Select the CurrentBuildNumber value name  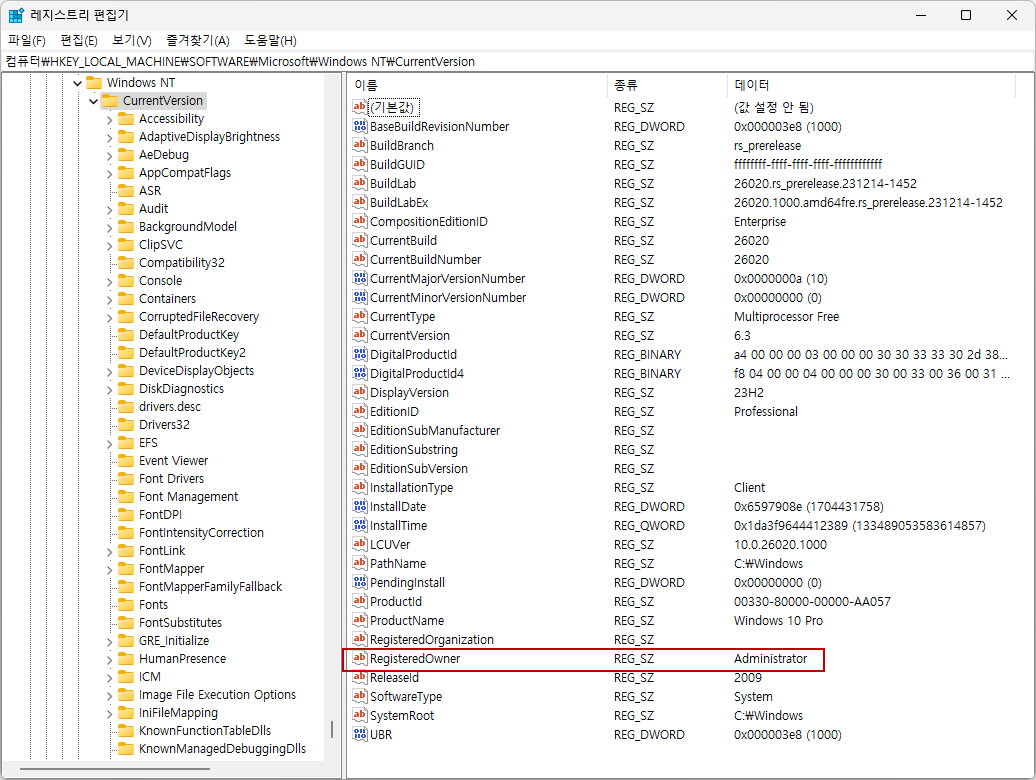tap(426, 260)
